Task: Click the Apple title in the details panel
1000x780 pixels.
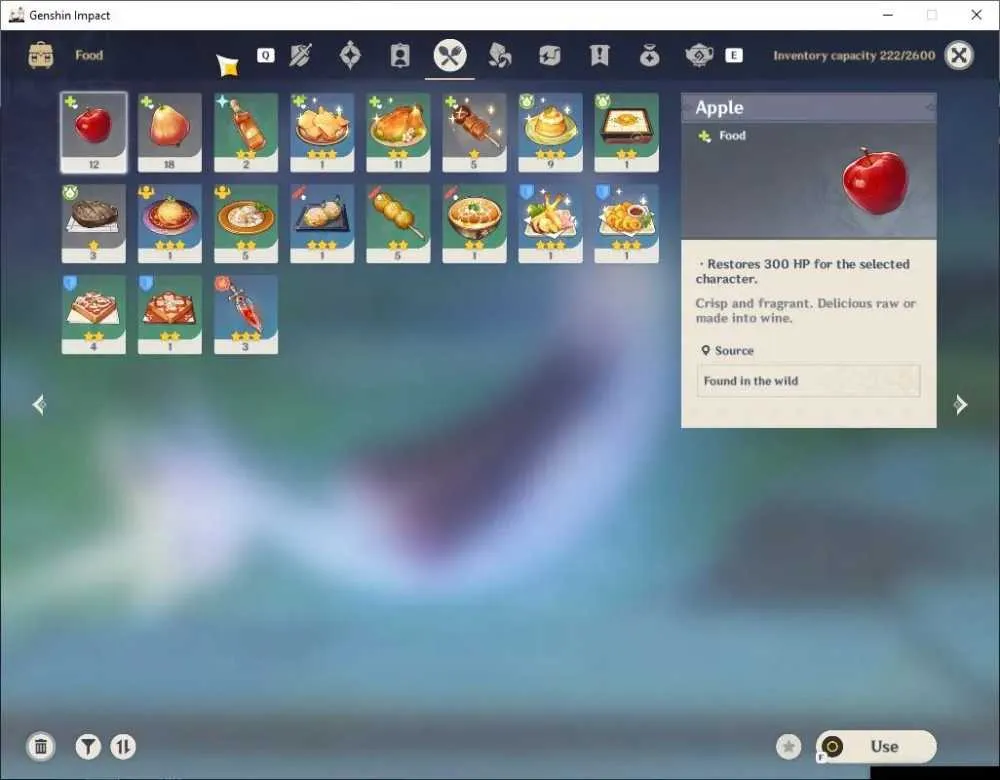Action: pyautogui.click(x=719, y=107)
